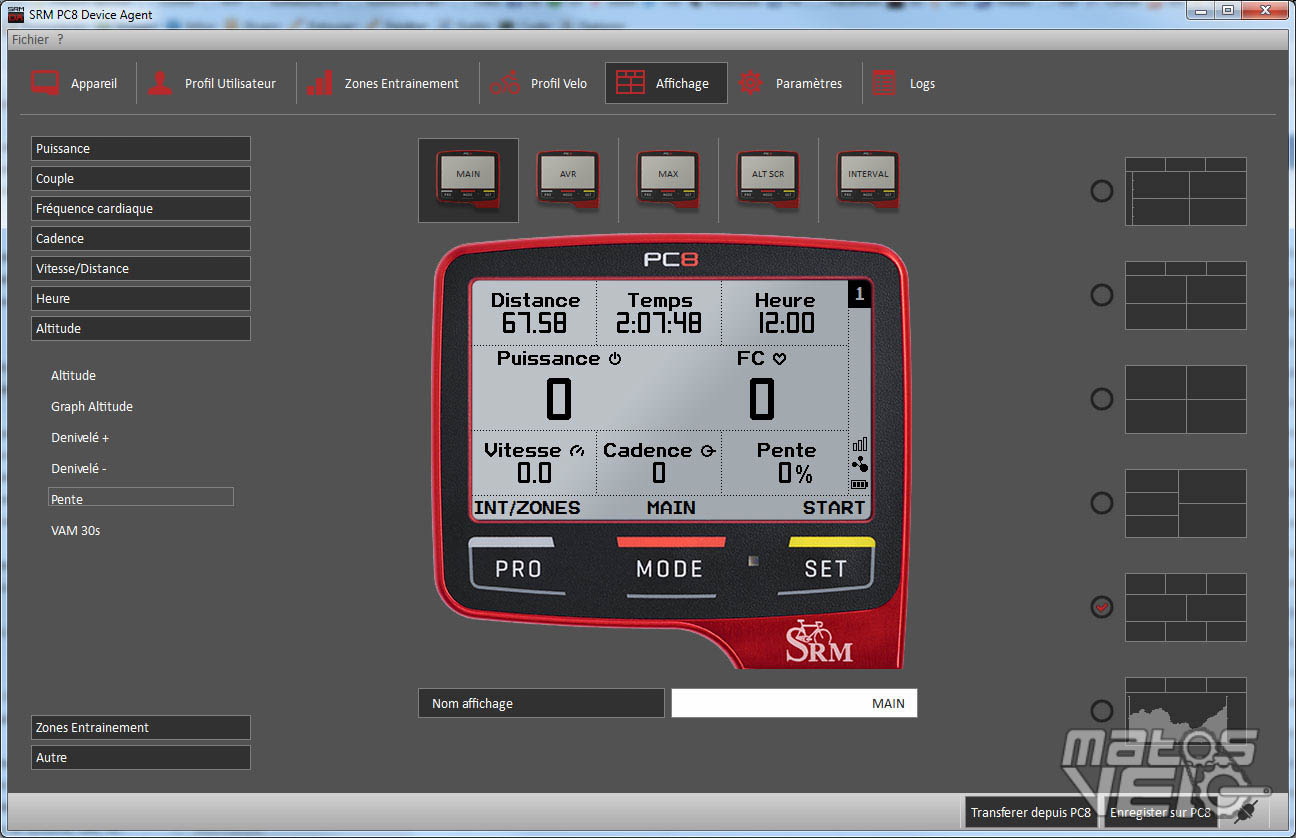Select Graph Altitude field
Viewport: 1296px width, 838px height.
92,407
